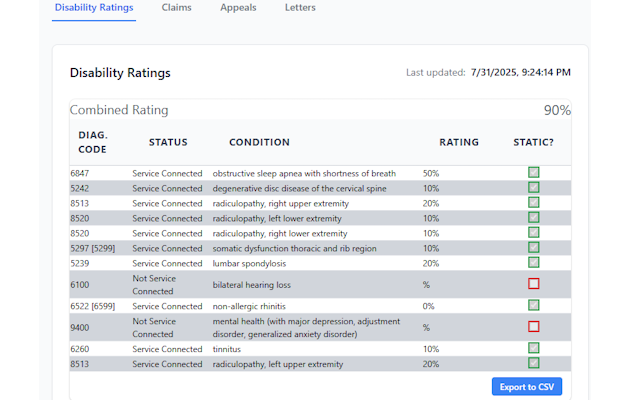Toggle static checkbox for tinnitus
This screenshot has width=640, height=400.
(533, 348)
